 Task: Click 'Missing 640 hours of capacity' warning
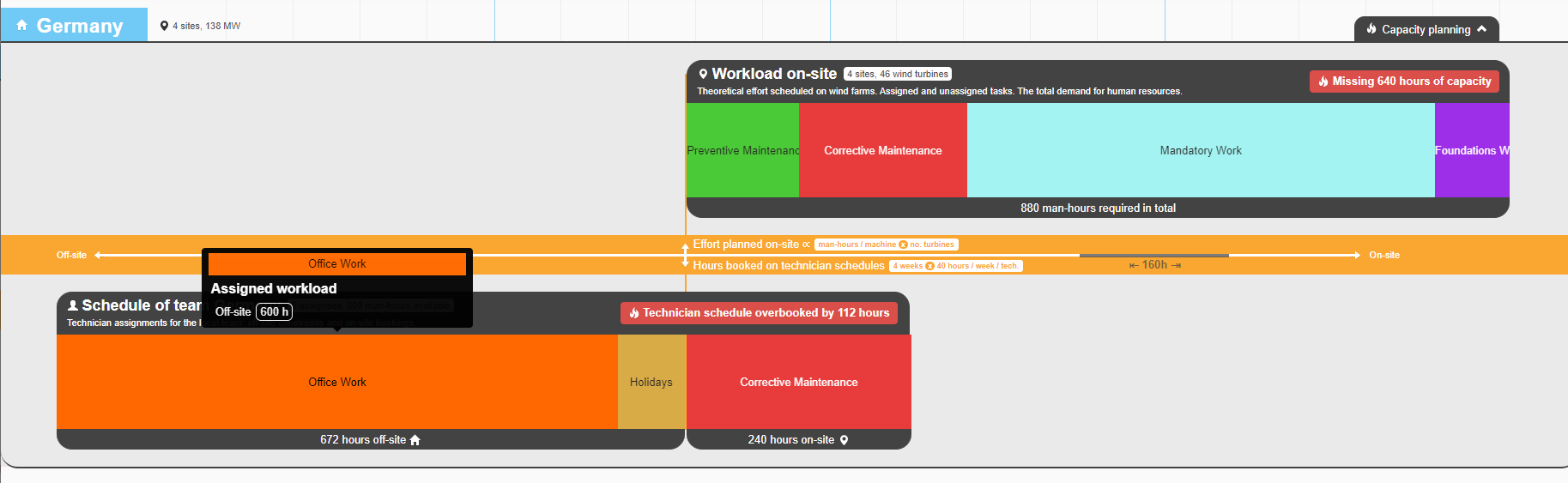[1404, 82]
